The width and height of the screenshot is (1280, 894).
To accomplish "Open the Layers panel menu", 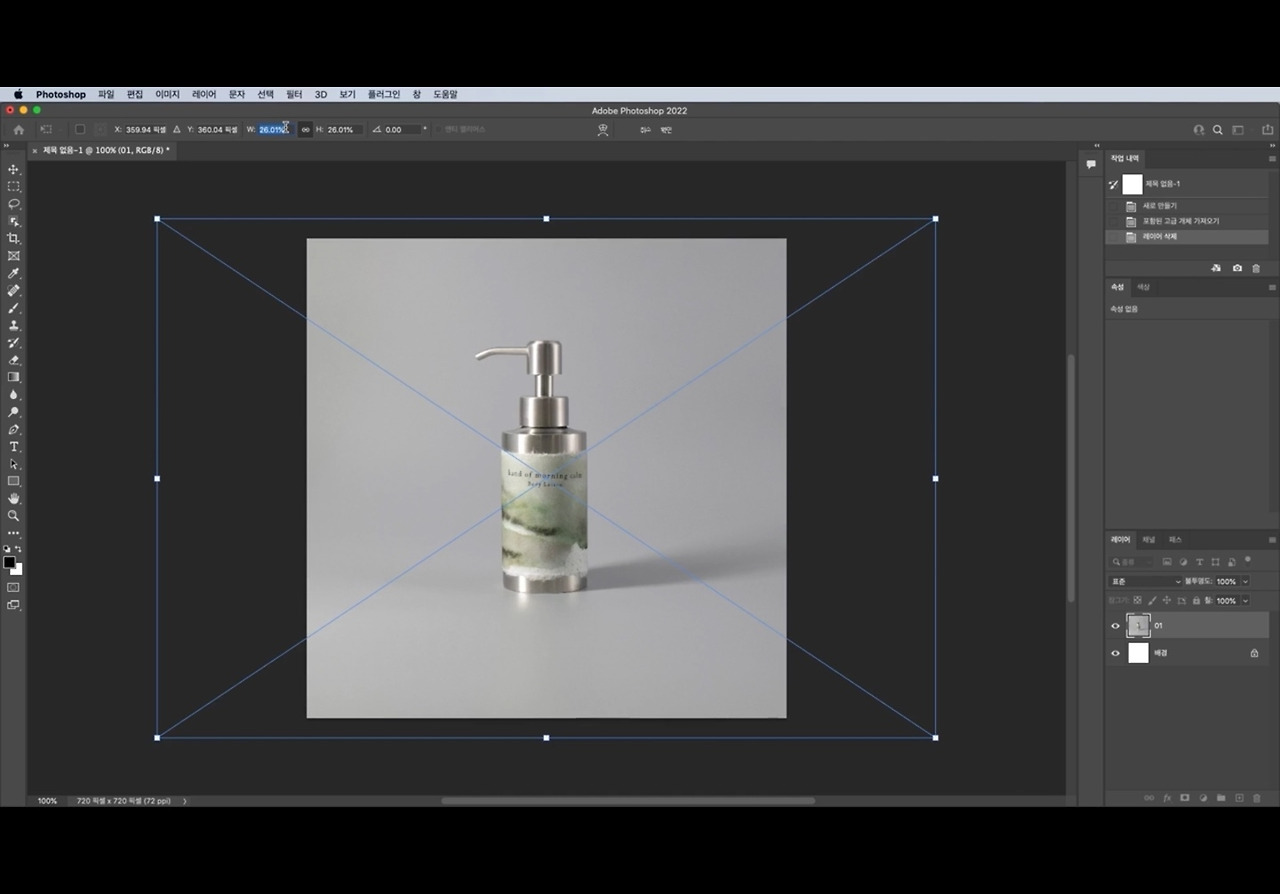I will [x=1272, y=540].
